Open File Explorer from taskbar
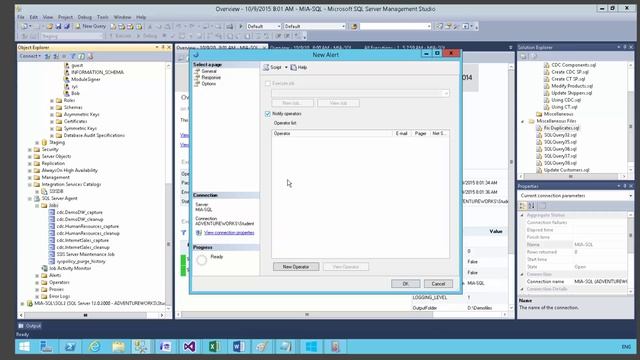The height and width of the screenshot is (360, 640). tap(118, 347)
